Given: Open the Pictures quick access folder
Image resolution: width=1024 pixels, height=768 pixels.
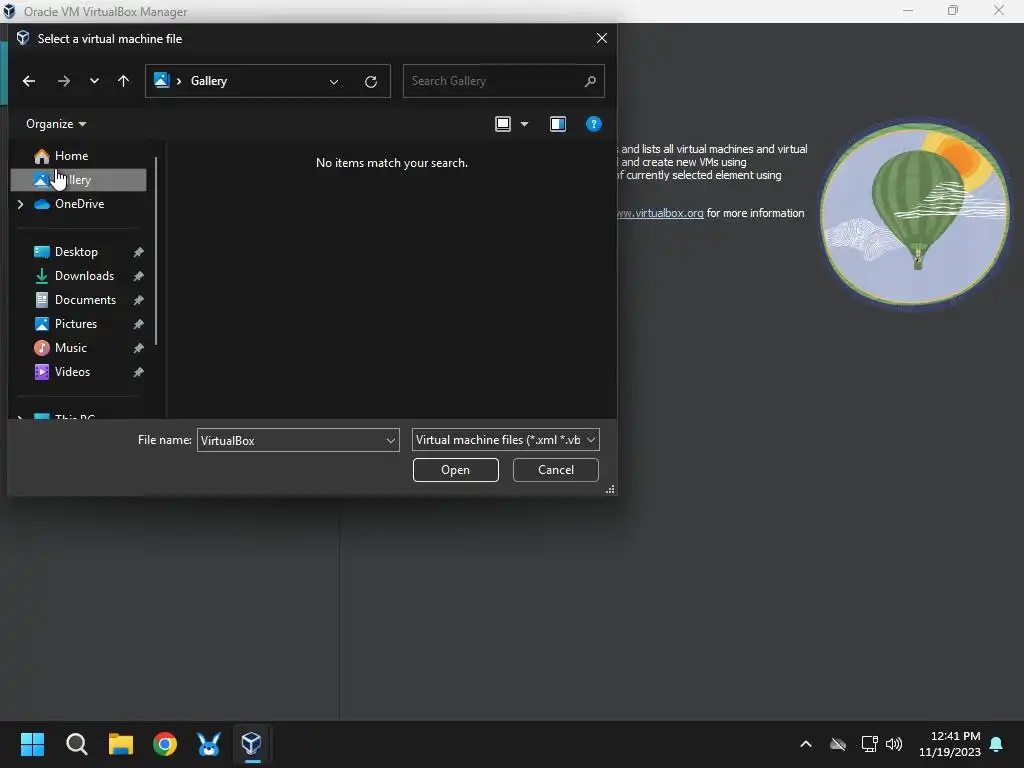Looking at the screenshot, I should click(x=75, y=325).
